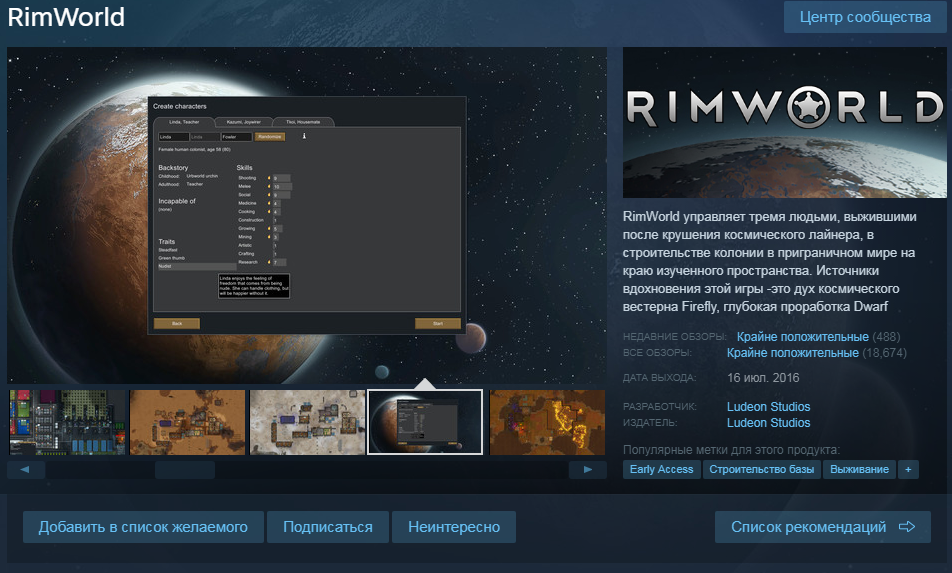
Task: Click the Популярные метки для этого продукта text
Action: coord(731,450)
